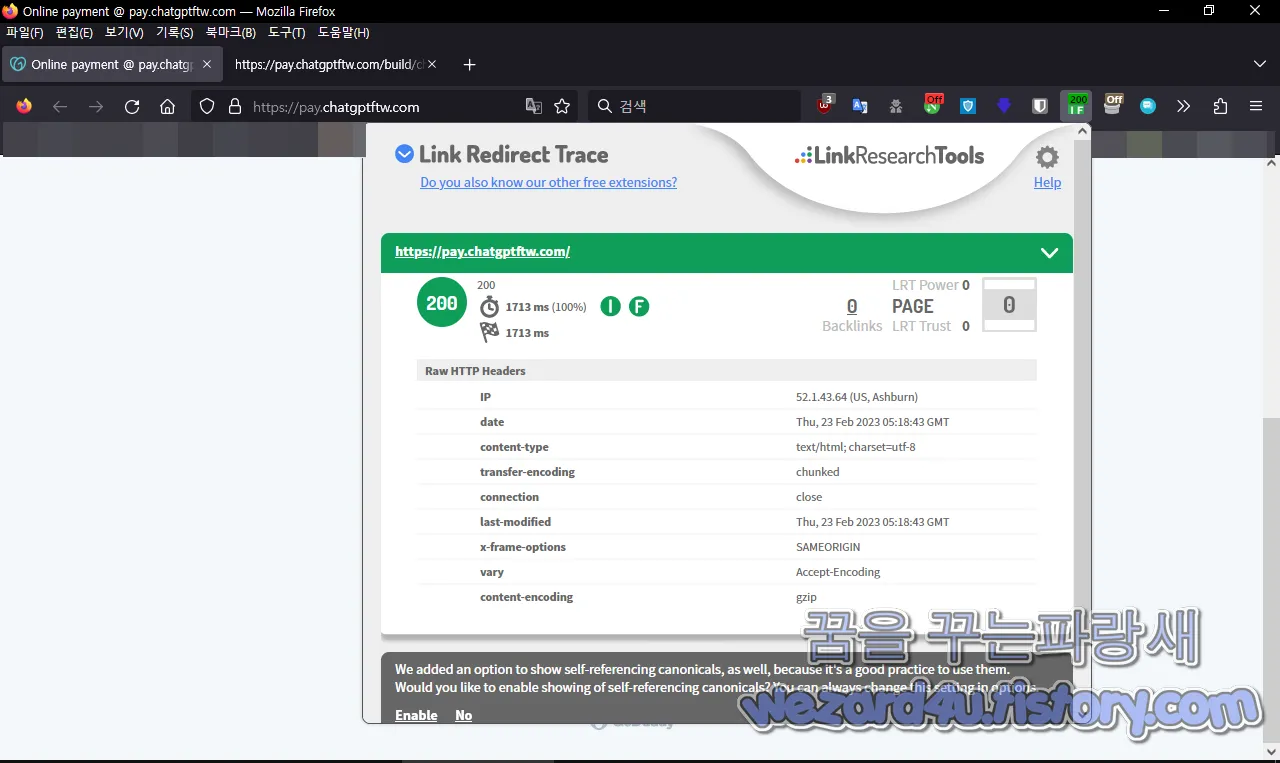Click the translate page icon in the address bar
The image size is (1280, 763).
click(x=534, y=106)
